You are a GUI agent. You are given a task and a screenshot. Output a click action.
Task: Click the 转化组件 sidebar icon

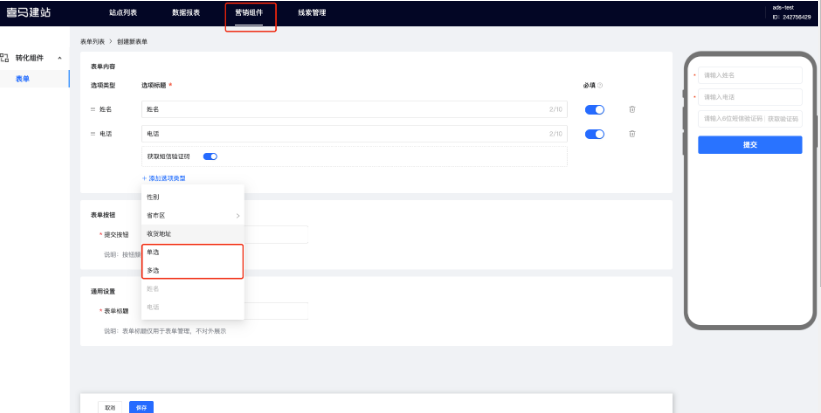coord(6,59)
